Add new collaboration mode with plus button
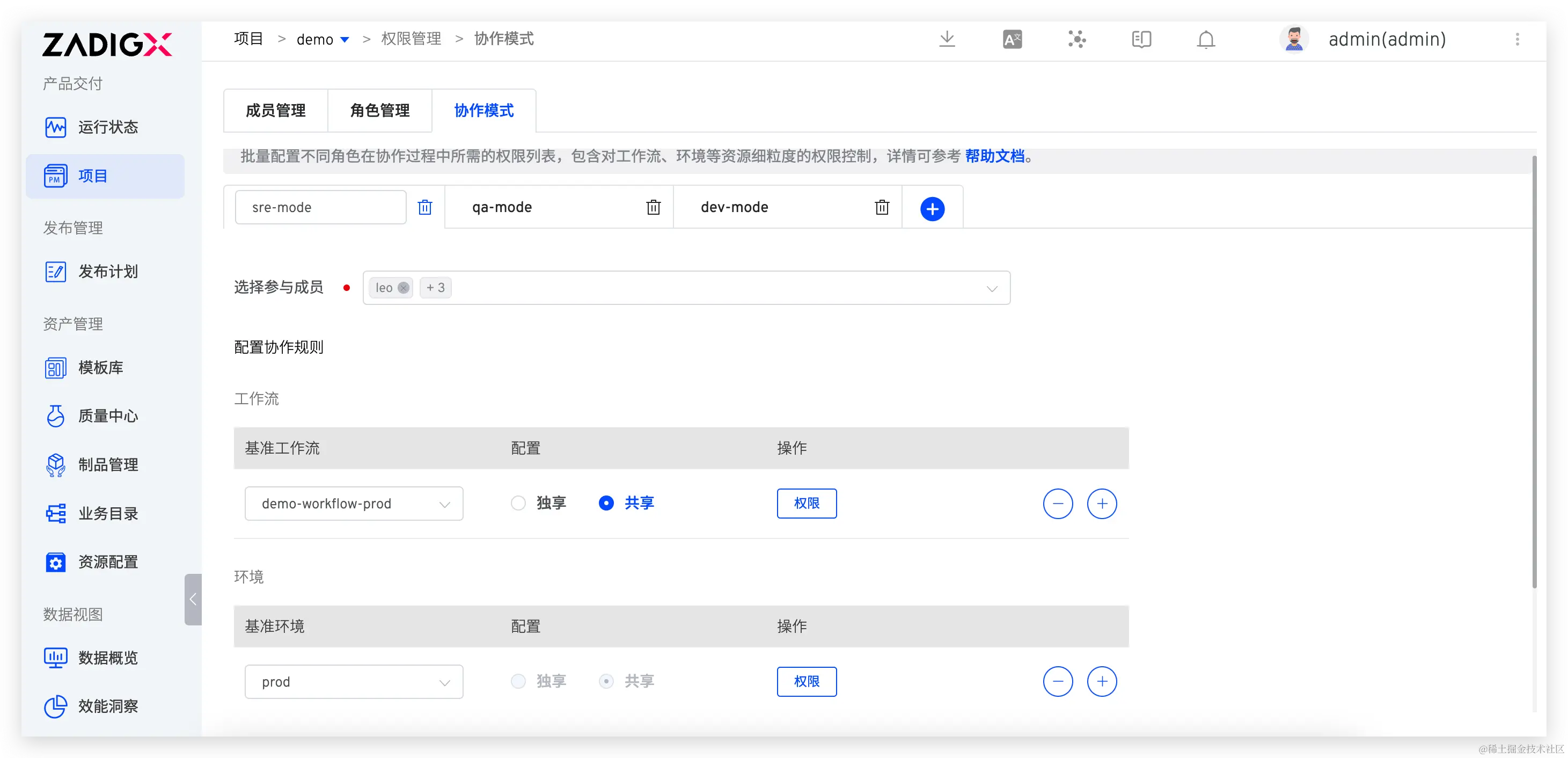The image size is (1568, 758). 932,209
